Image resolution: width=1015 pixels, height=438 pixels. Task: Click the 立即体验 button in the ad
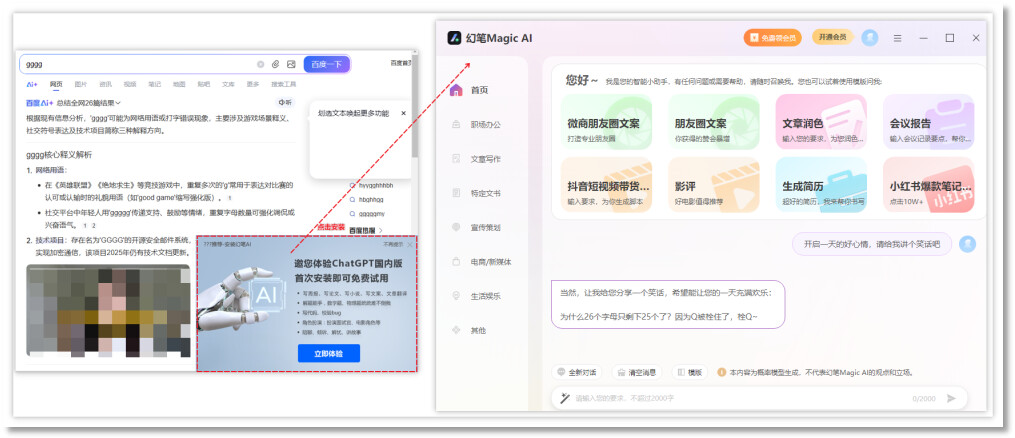(x=328, y=353)
